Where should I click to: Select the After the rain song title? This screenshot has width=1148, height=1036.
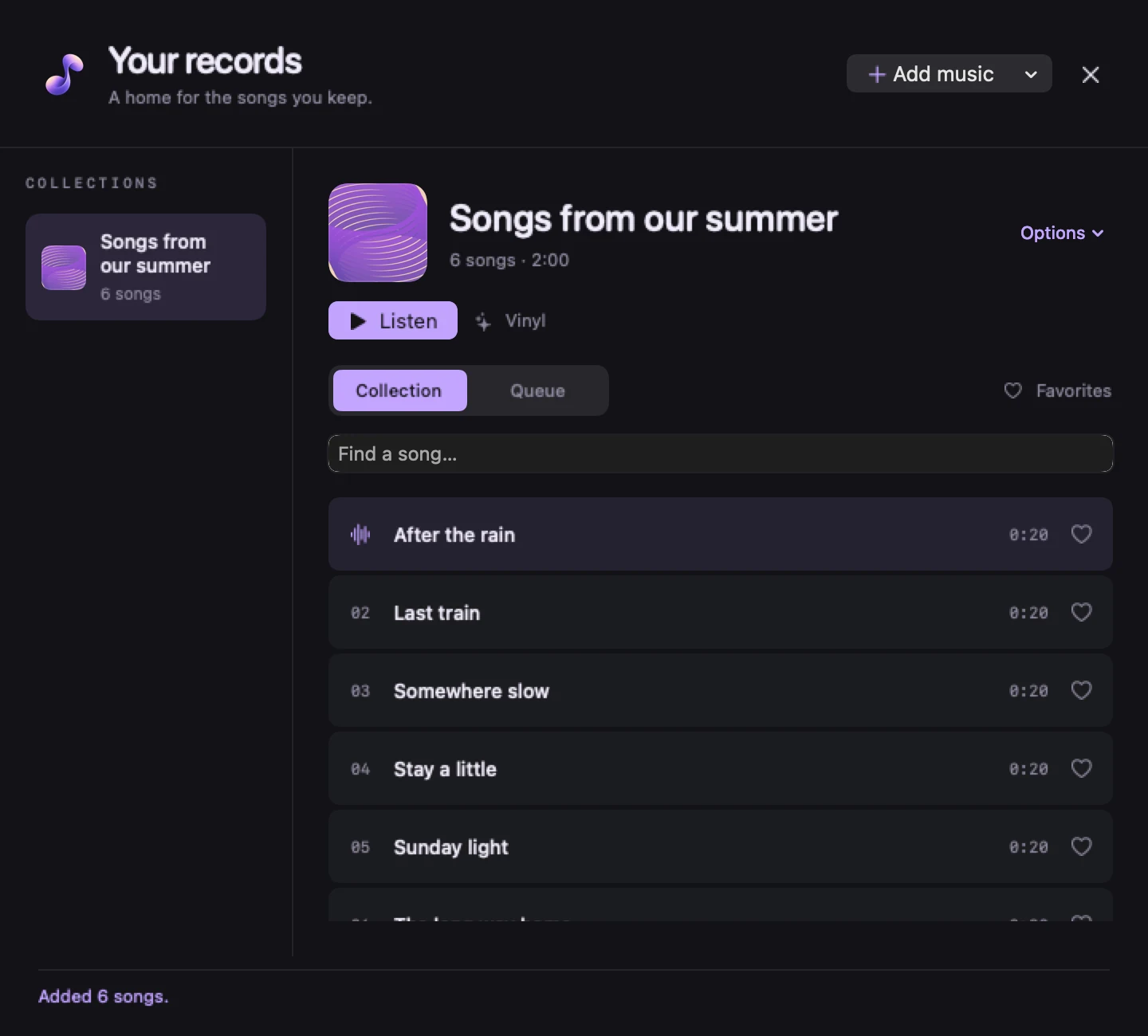click(454, 535)
